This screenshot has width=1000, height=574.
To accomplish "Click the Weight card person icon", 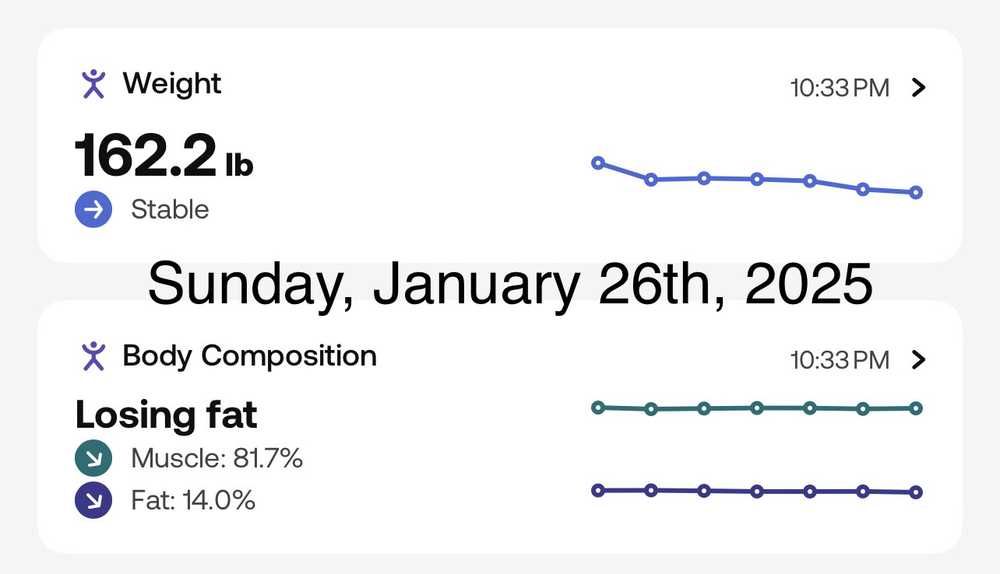I will 93,84.
